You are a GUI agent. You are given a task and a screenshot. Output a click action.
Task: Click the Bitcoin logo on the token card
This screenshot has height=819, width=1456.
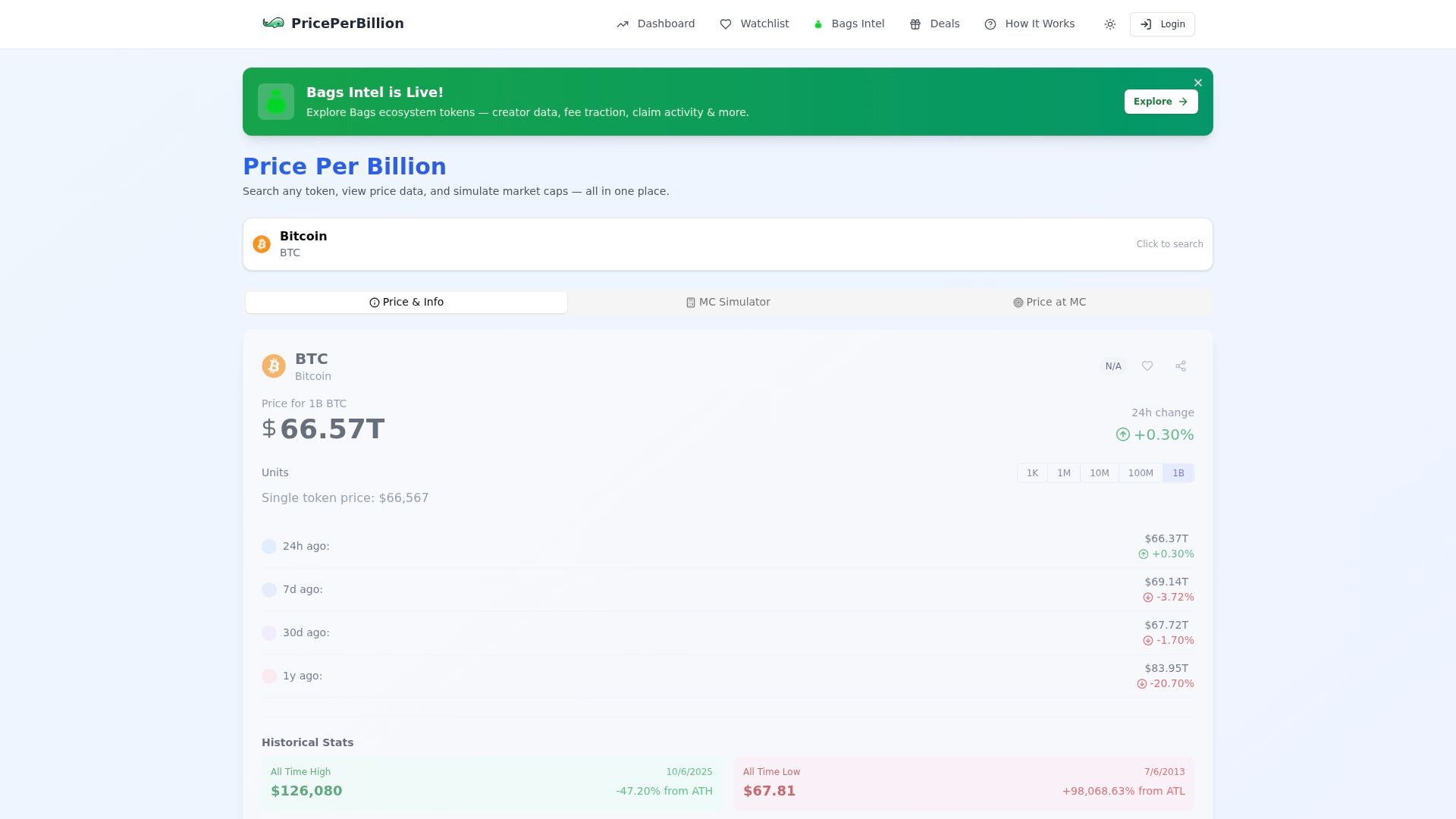click(274, 366)
